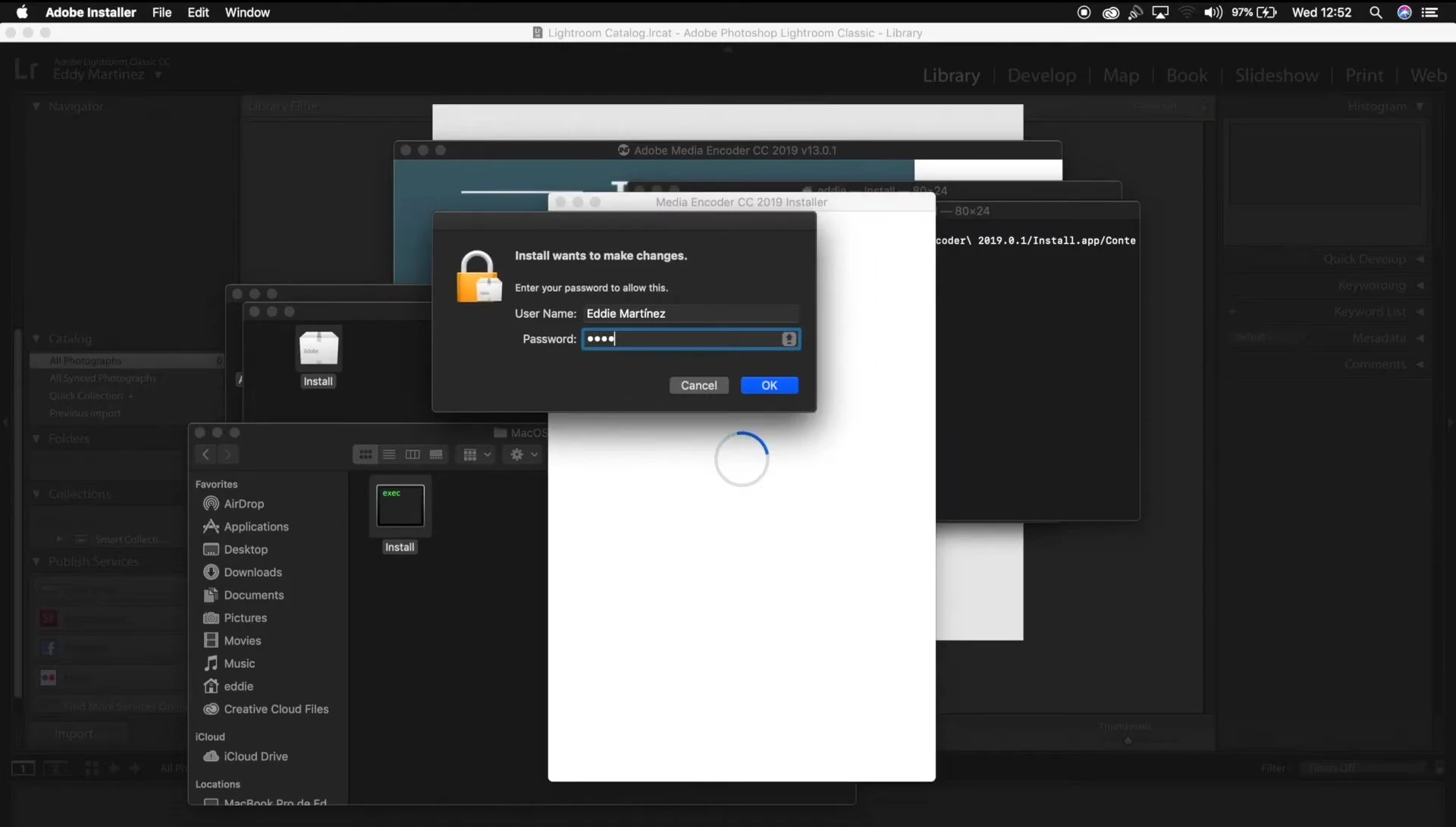
Task: Click the Import button in Lightroom
Action: coord(74,734)
